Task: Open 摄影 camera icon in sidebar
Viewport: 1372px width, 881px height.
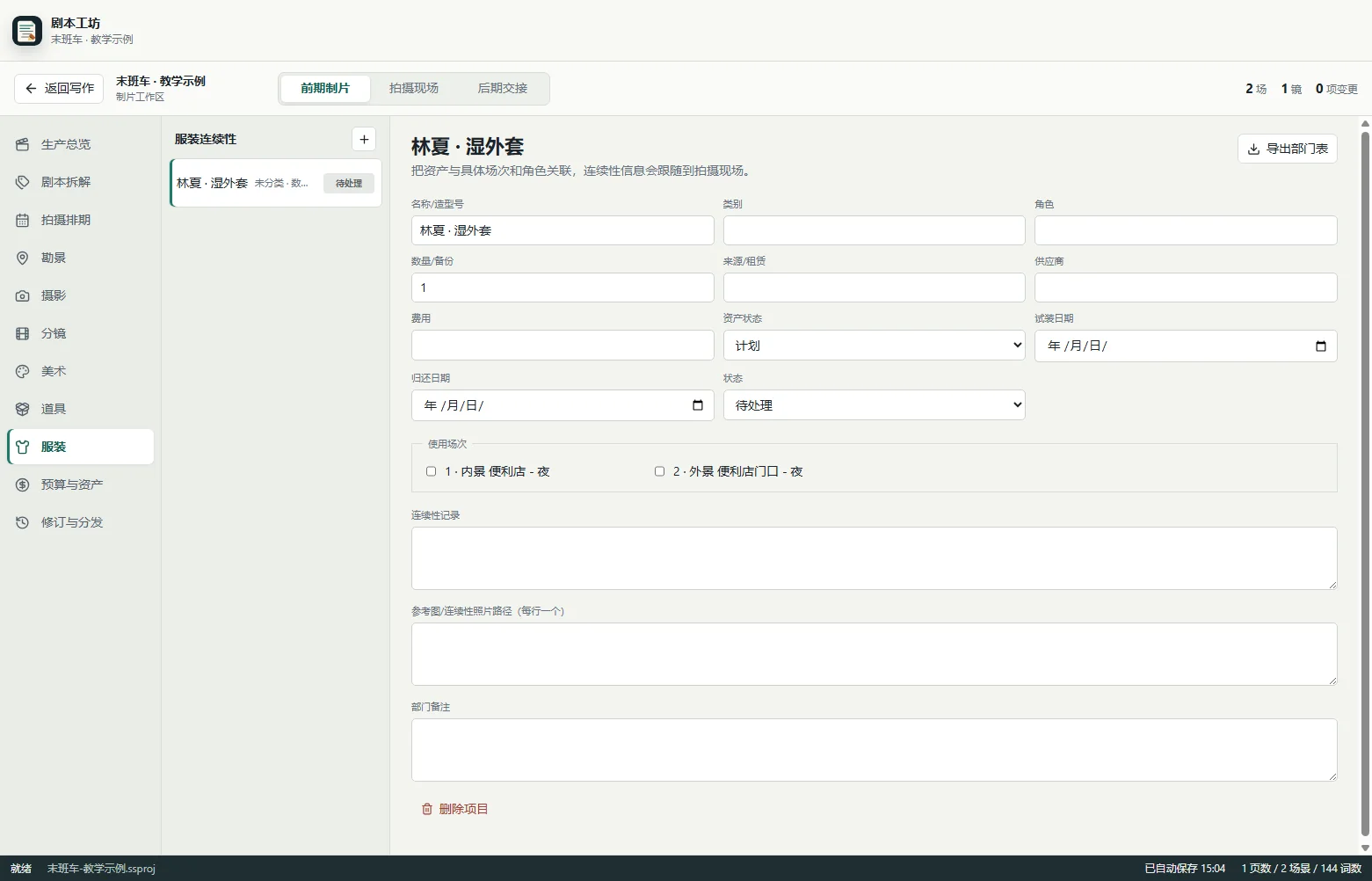Action: (23, 295)
